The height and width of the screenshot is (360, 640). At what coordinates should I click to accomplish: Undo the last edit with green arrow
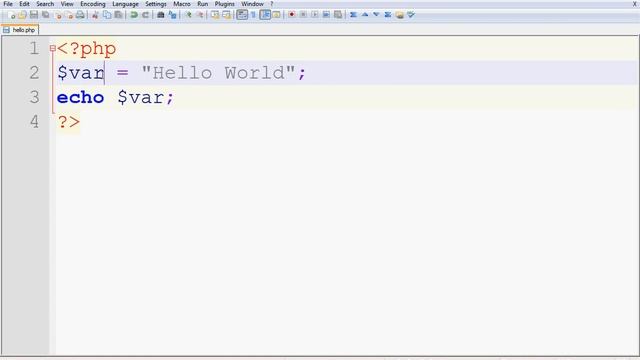[134, 15]
